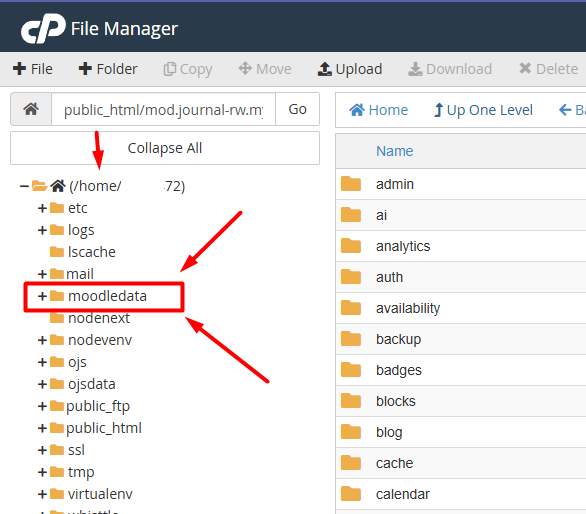Click the Move toolbar button
586x514 pixels.
pyautogui.click(x=265, y=69)
